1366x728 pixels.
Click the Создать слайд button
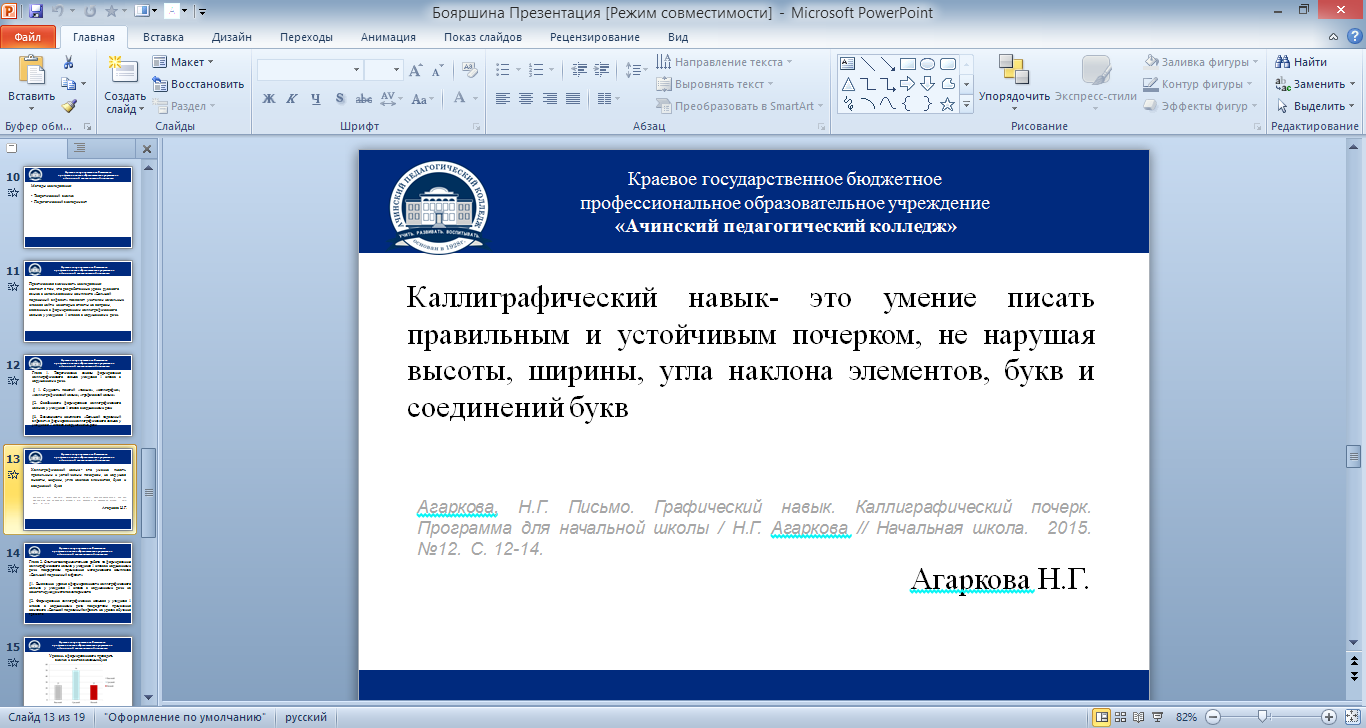(x=125, y=84)
